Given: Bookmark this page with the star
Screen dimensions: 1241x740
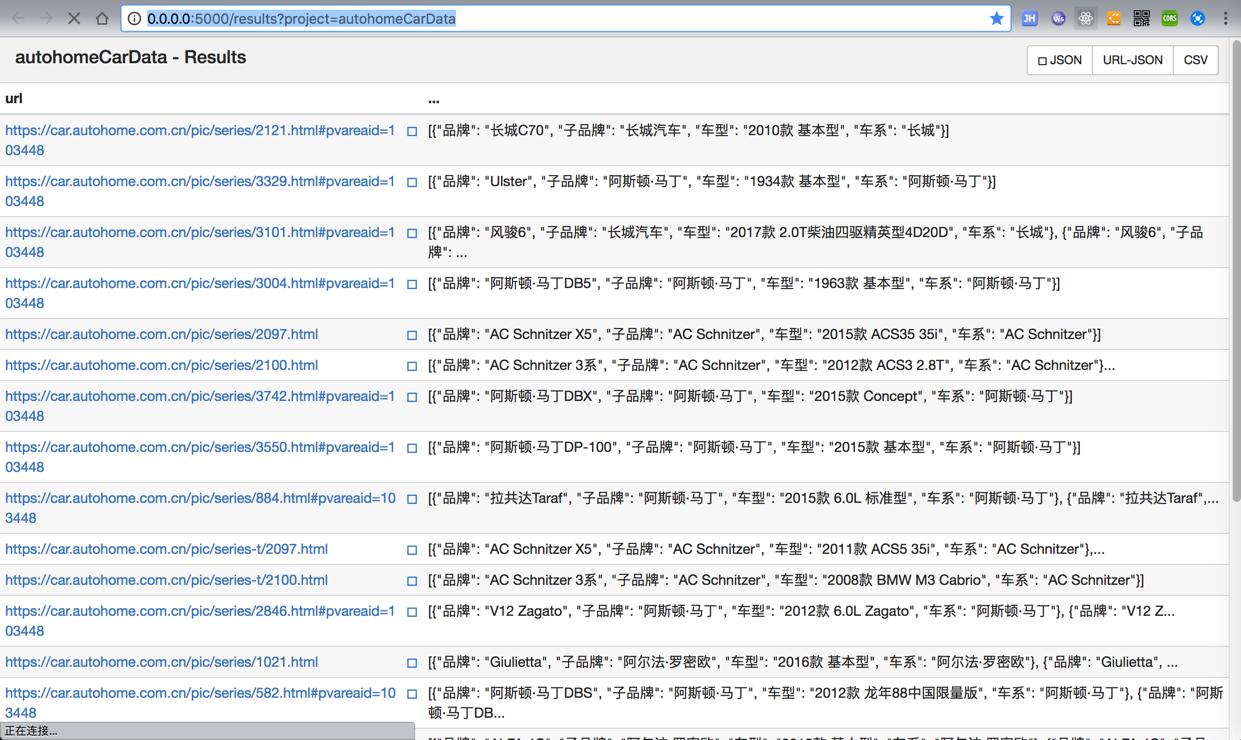Looking at the screenshot, I should click(996, 18).
